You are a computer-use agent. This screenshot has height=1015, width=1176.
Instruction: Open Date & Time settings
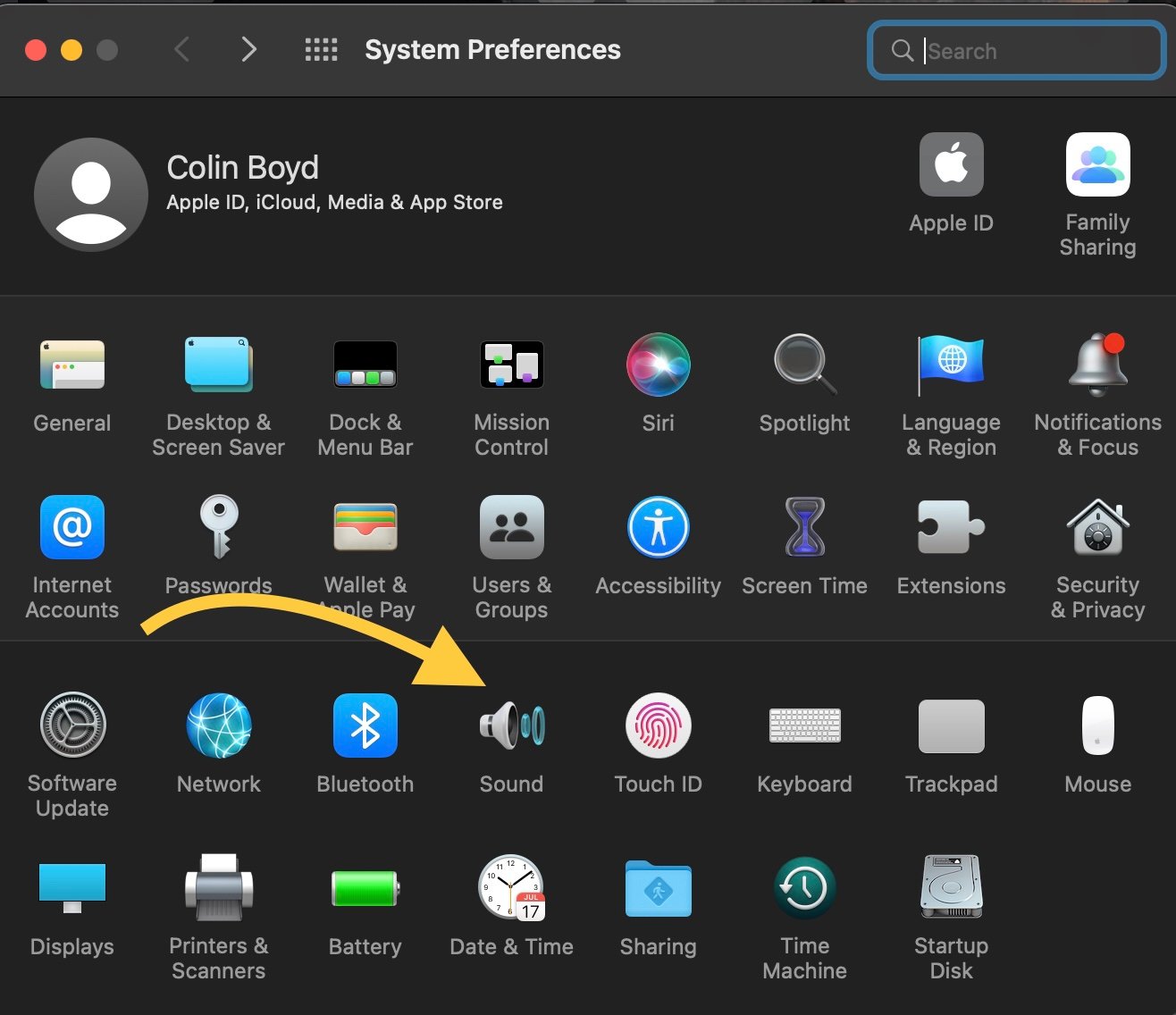coord(512,888)
